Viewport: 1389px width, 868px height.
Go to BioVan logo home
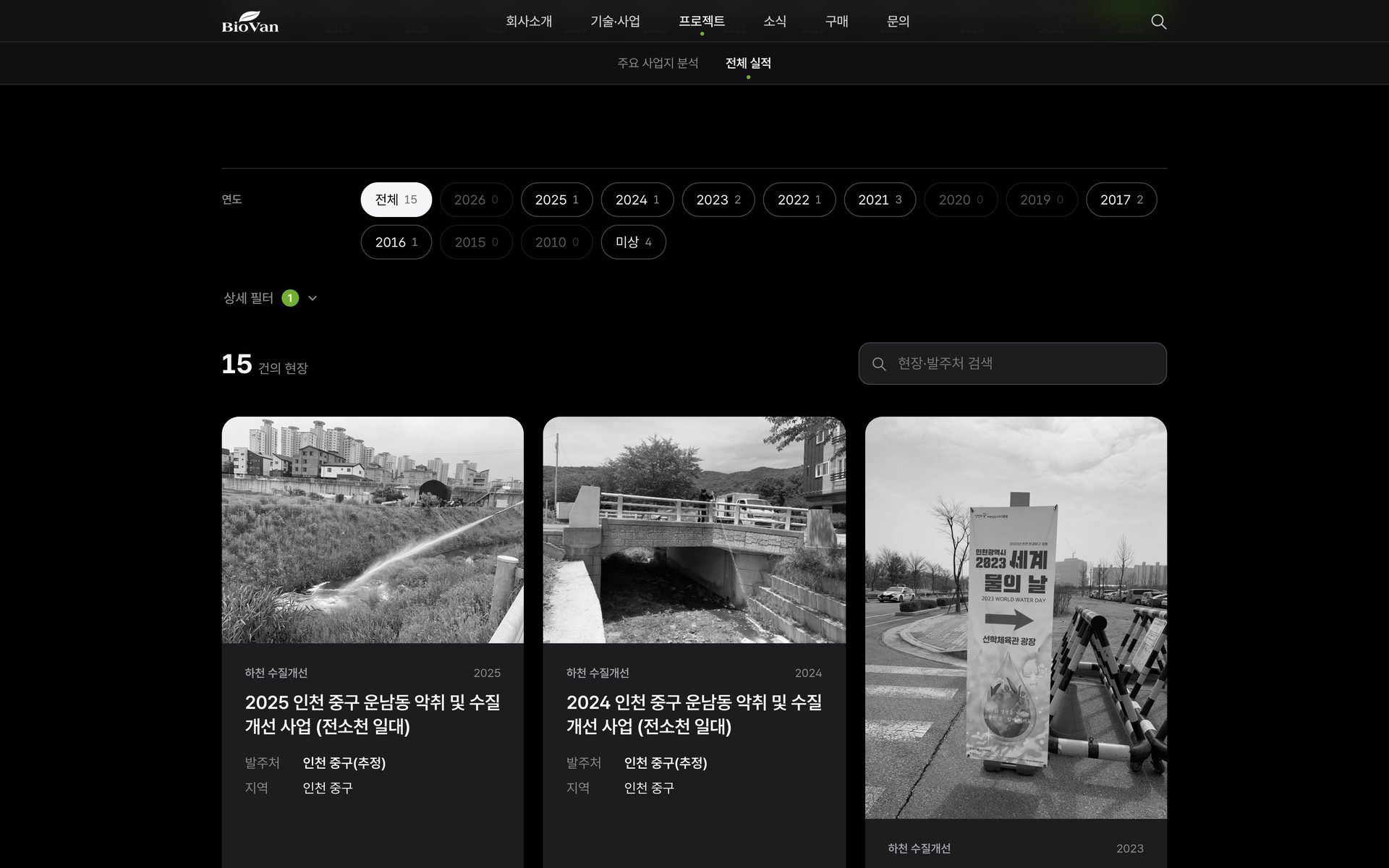250,22
